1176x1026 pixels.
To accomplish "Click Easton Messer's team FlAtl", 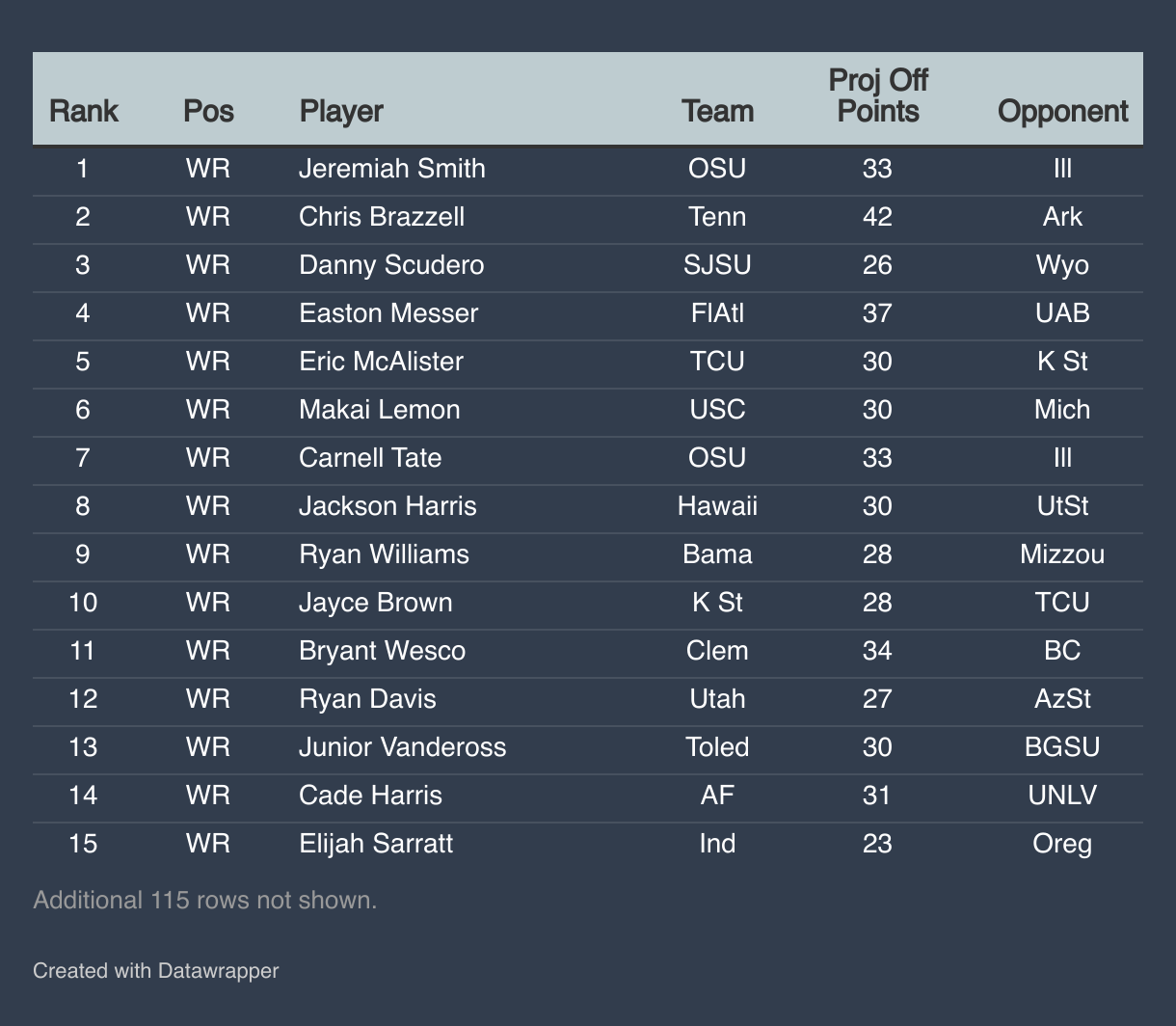I will pos(717,313).
